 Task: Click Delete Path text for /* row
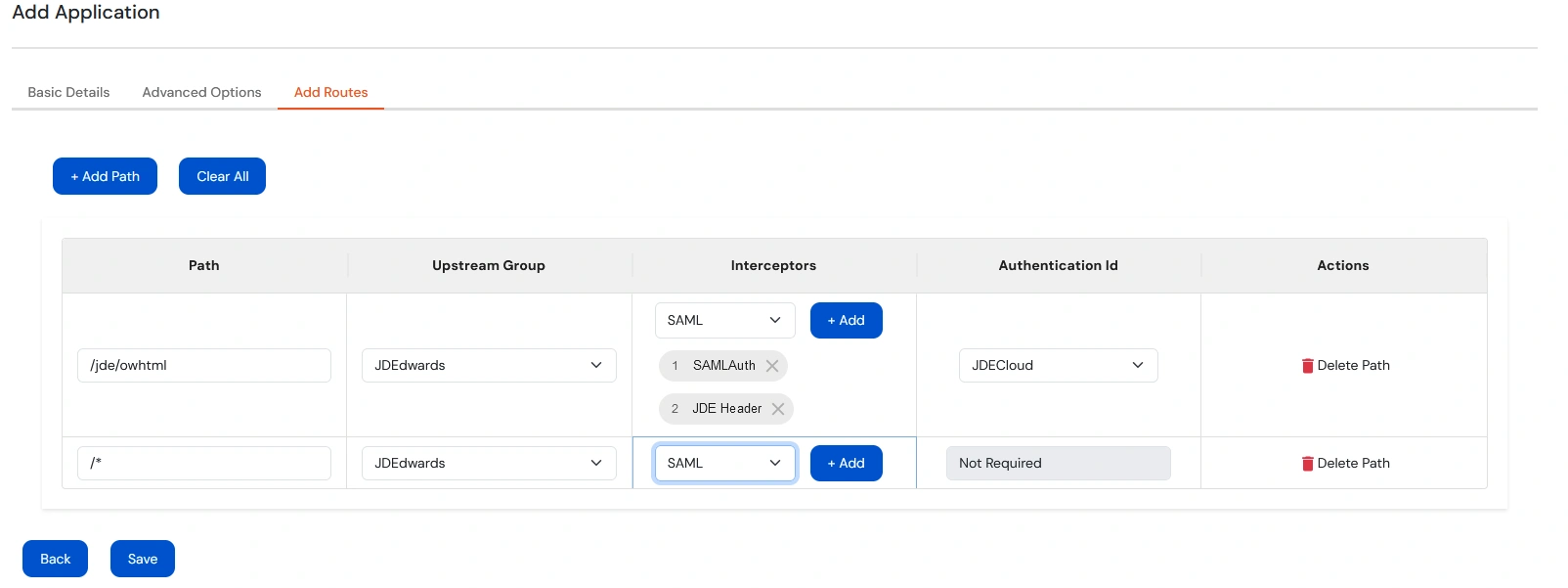(1353, 464)
